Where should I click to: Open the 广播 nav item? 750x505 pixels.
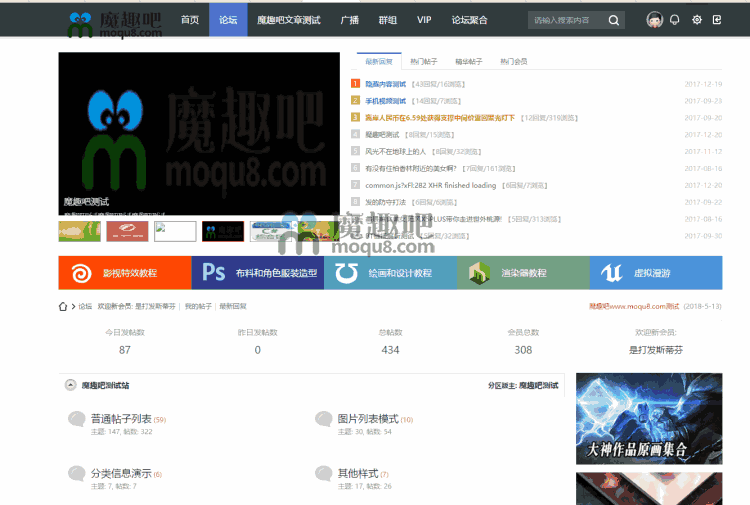(x=350, y=20)
